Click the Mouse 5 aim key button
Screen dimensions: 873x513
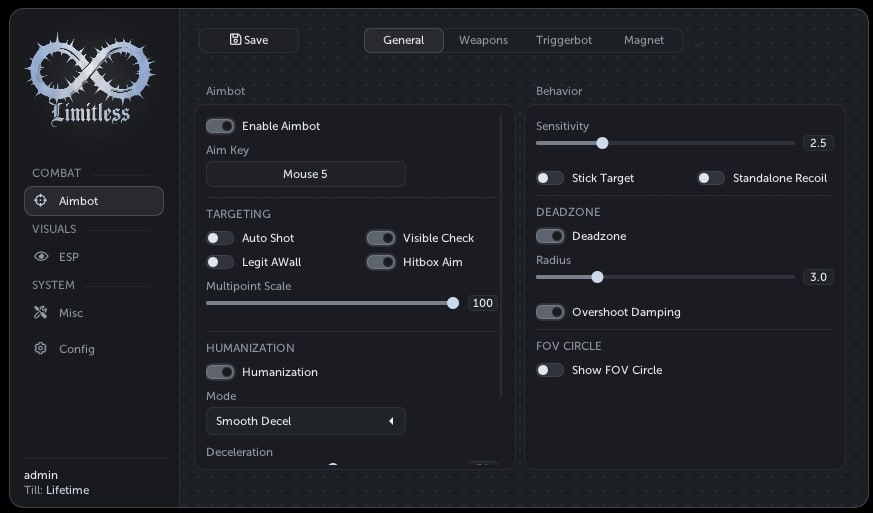306,174
